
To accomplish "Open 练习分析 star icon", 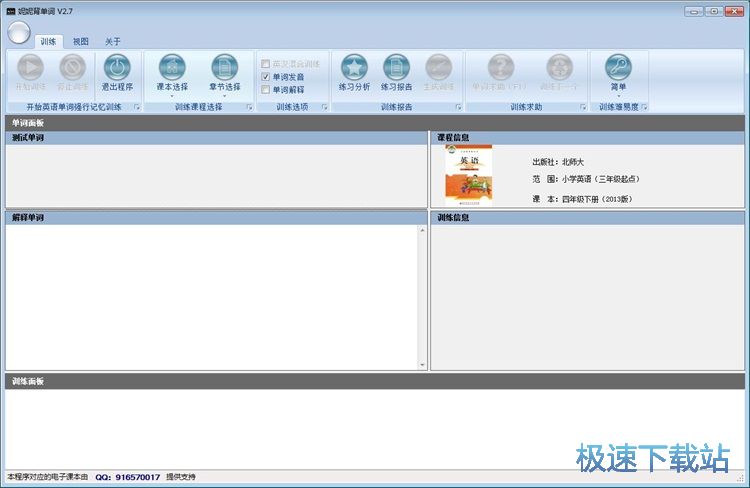I will [354, 68].
